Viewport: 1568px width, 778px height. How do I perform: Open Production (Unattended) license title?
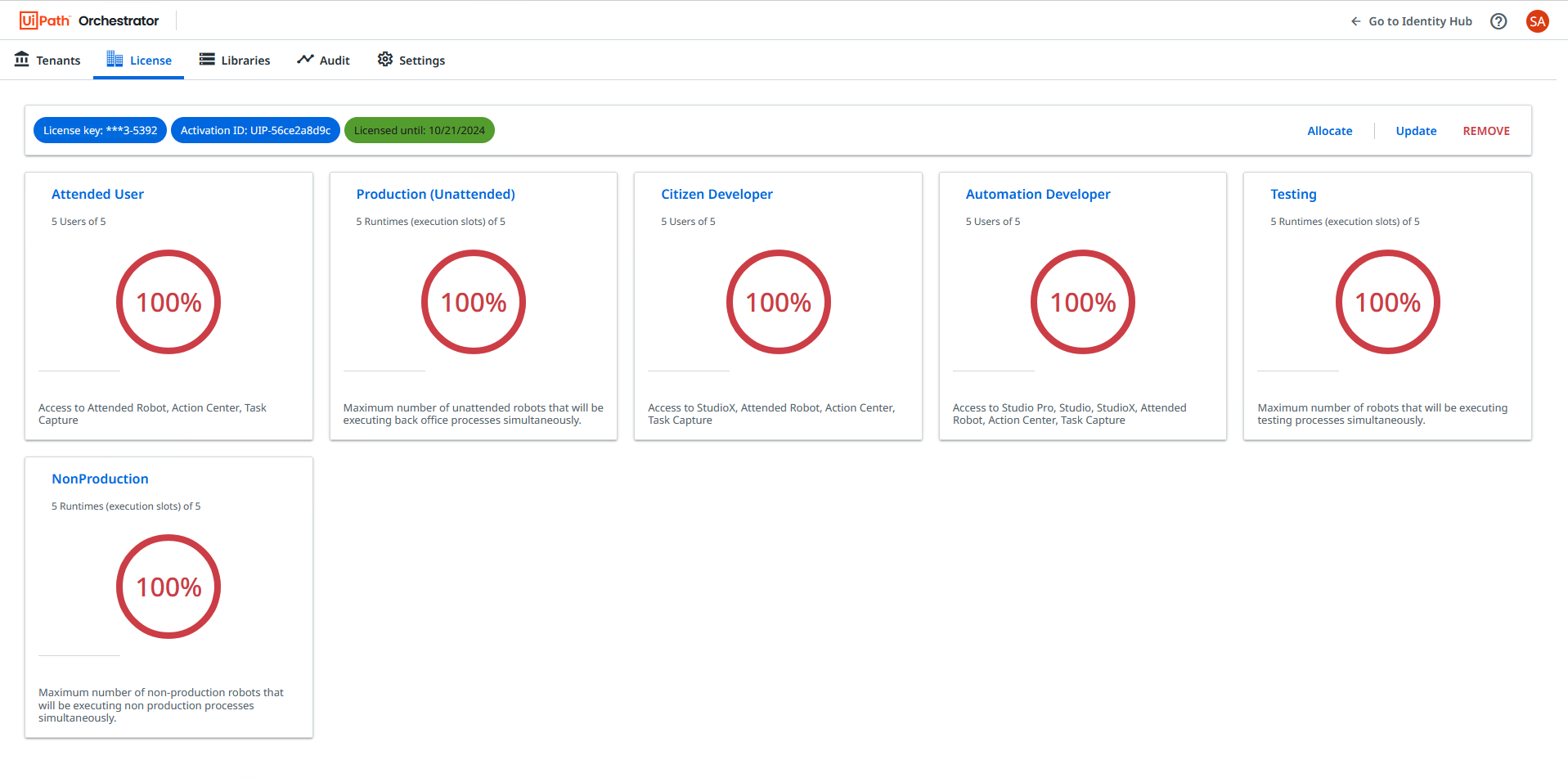coord(435,194)
